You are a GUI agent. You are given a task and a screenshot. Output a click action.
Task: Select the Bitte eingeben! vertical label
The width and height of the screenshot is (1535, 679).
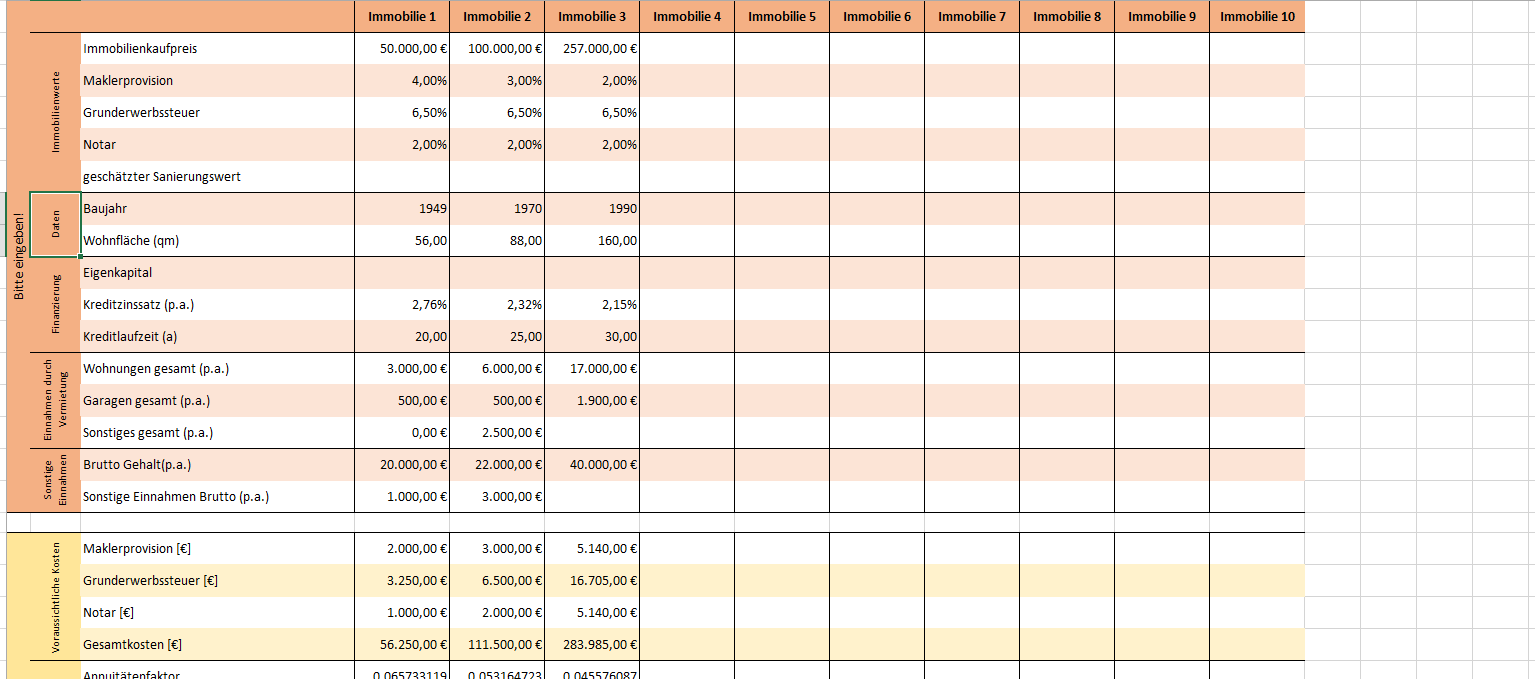tap(18, 256)
